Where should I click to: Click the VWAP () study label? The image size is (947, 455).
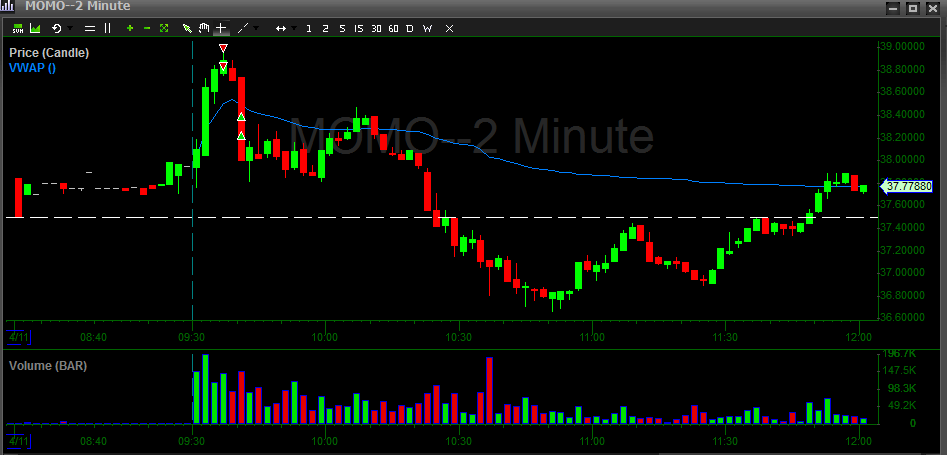click(x=33, y=68)
